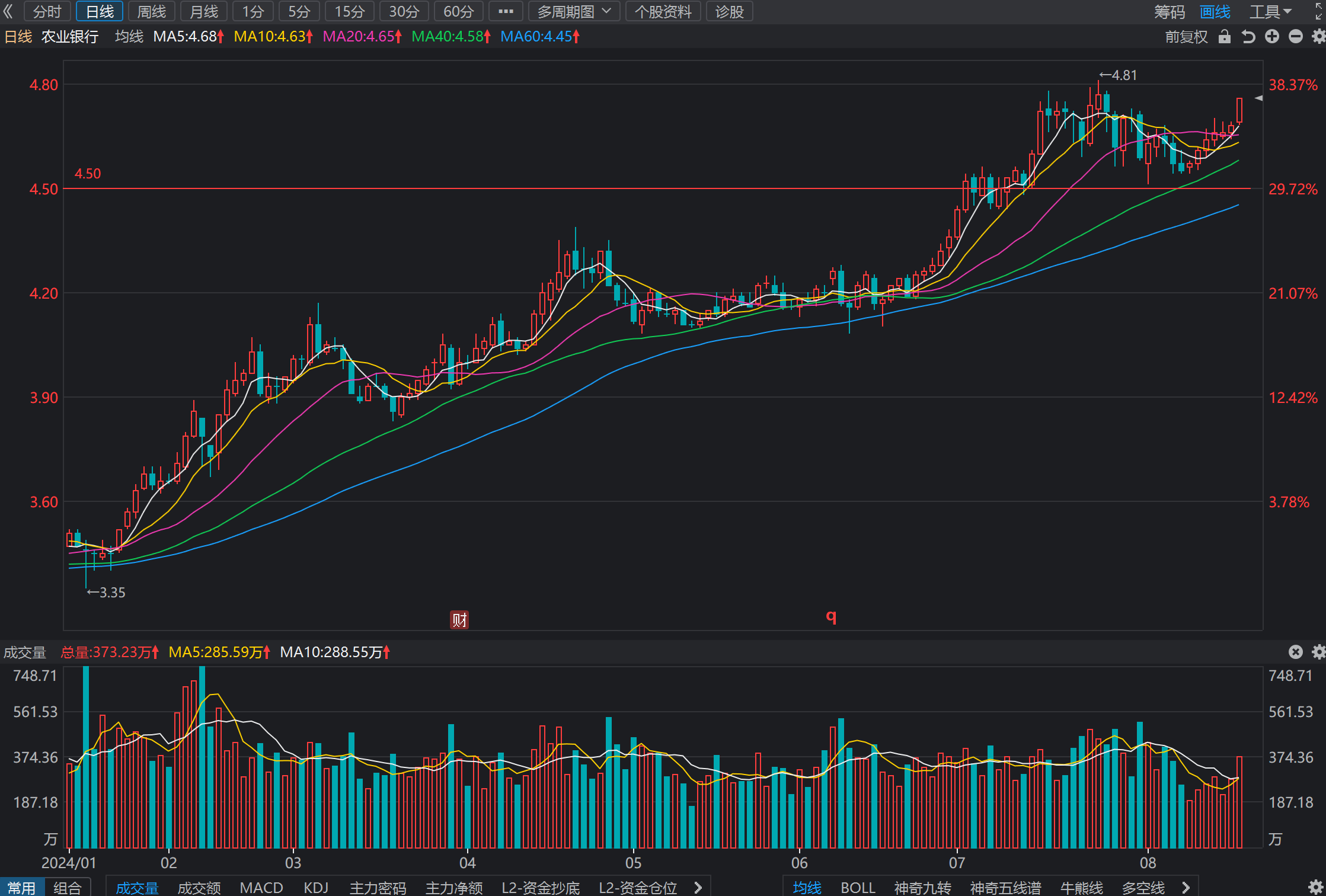Show more period options via ellipsis button
Screen dimensions: 1326x896
click(506, 11)
